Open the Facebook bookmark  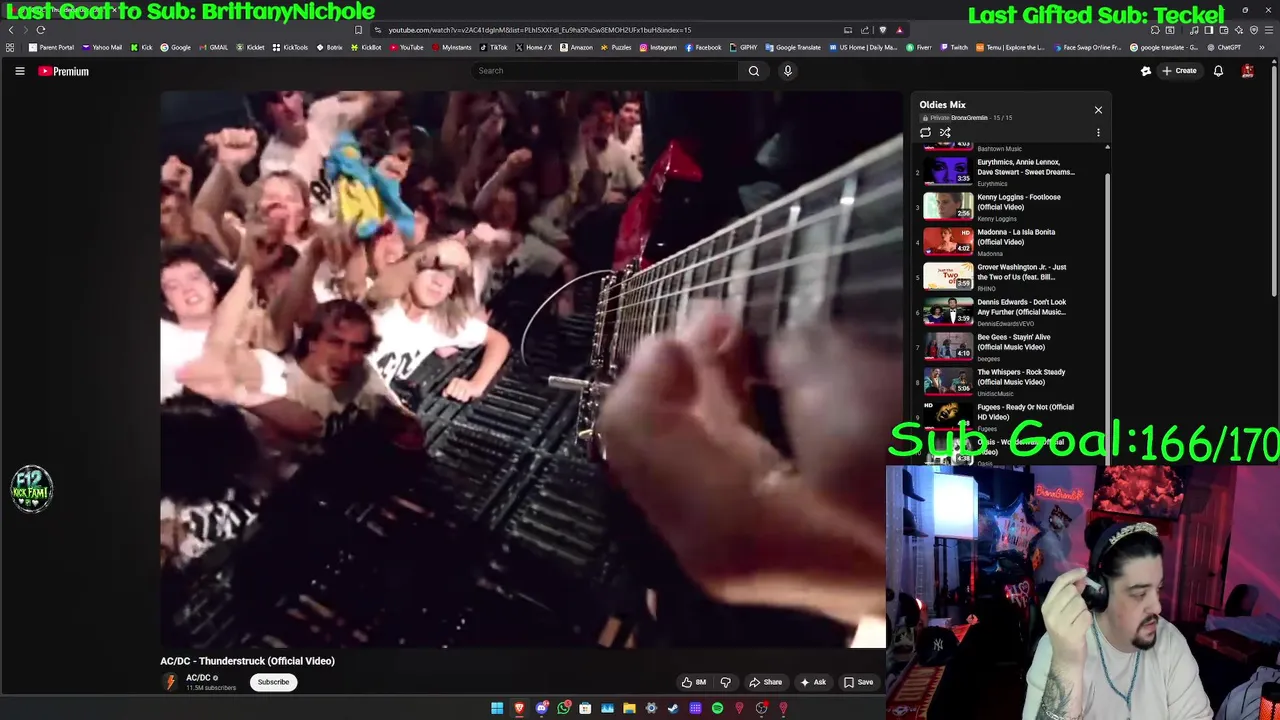(703, 47)
